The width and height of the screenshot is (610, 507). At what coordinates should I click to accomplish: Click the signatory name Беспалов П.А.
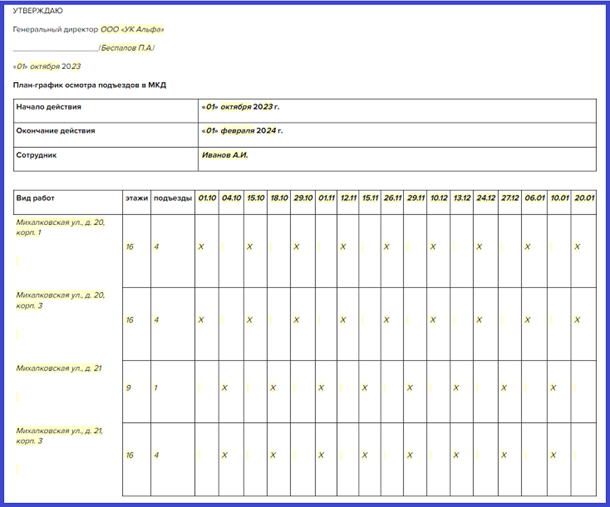click(x=128, y=48)
